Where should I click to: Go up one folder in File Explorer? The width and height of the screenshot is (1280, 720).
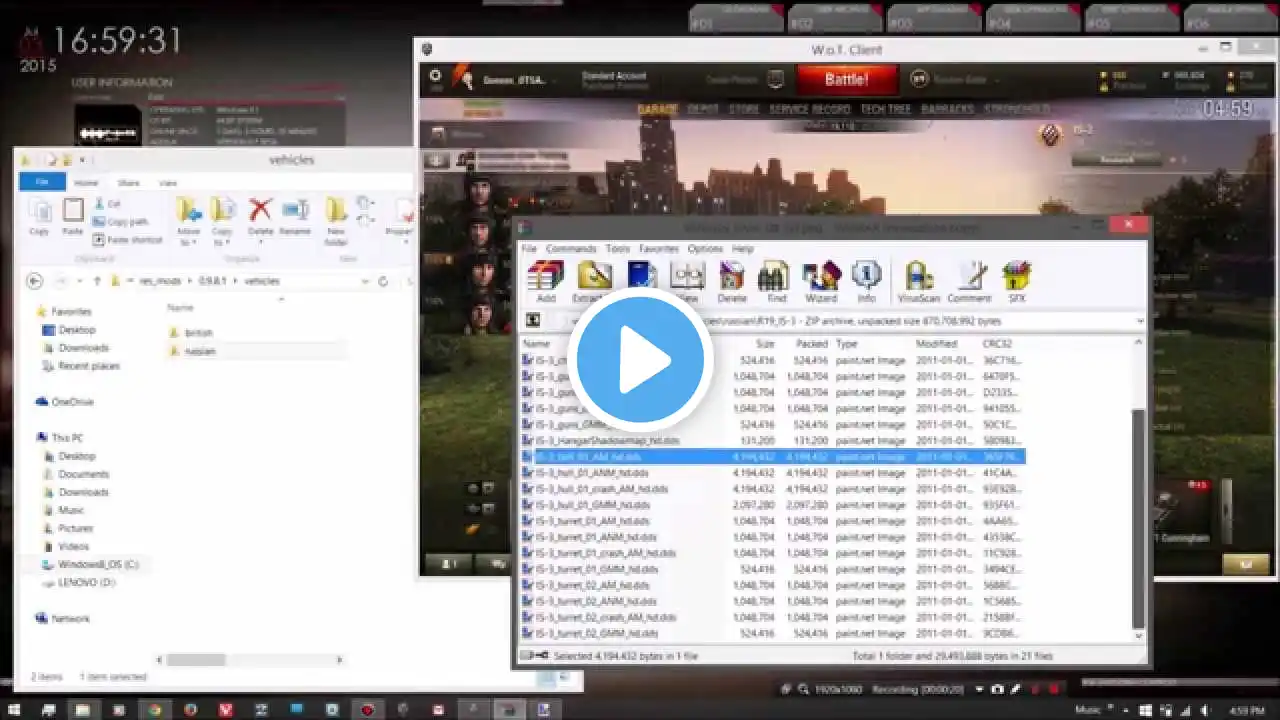click(x=95, y=281)
